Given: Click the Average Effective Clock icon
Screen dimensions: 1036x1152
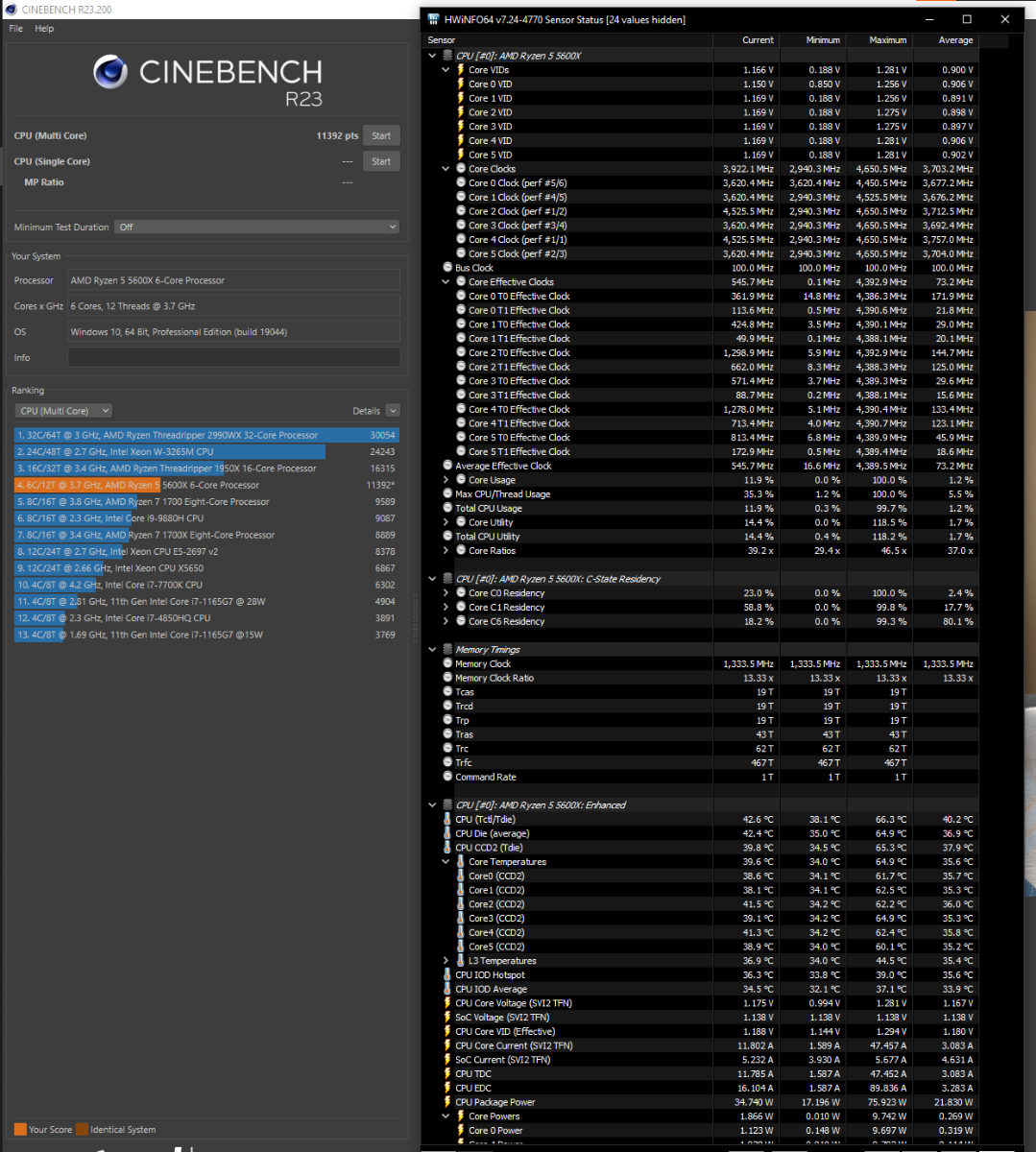Looking at the screenshot, I should [x=447, y=466].
